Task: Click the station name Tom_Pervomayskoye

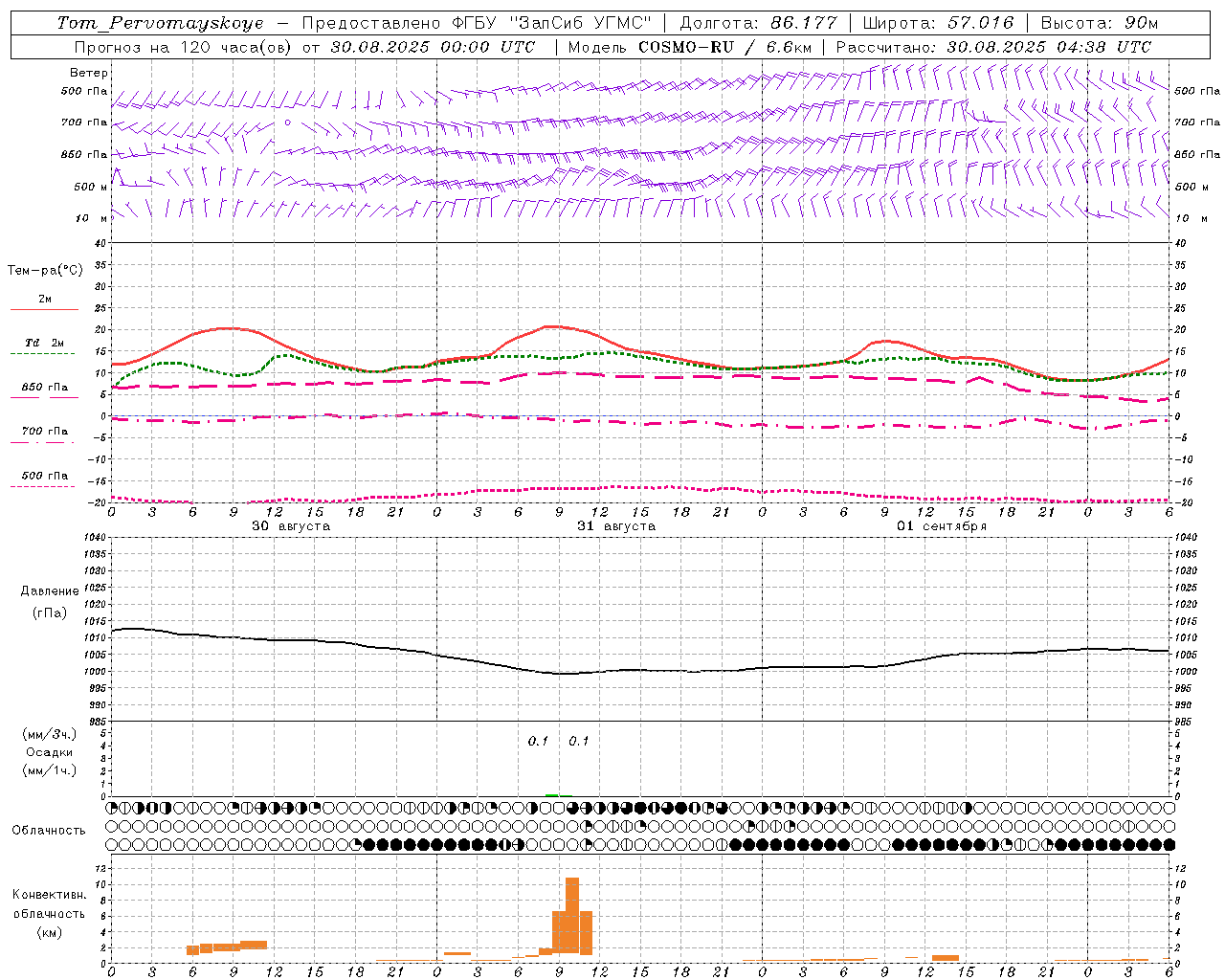Action: [160, 23]
